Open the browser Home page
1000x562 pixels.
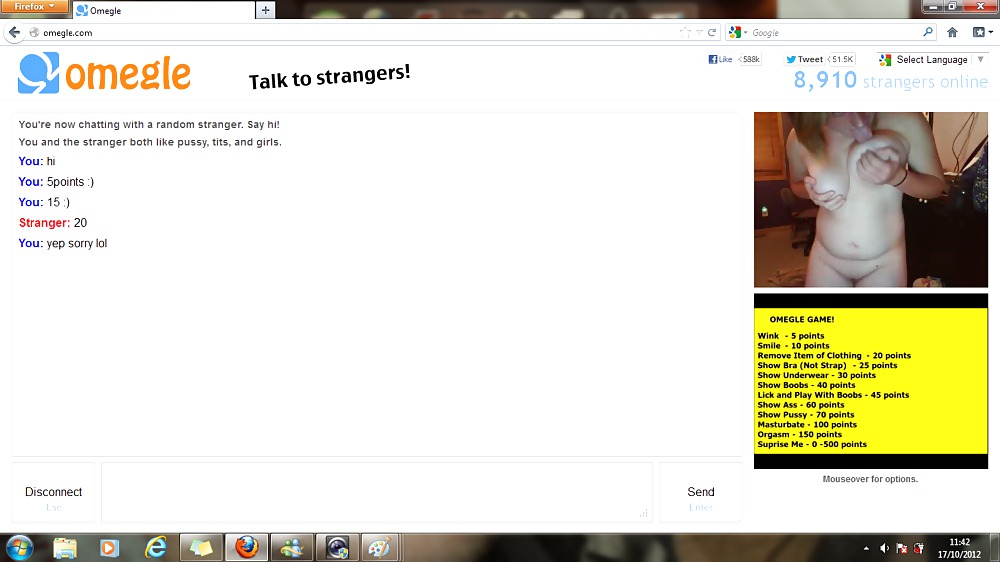(952, 32)
